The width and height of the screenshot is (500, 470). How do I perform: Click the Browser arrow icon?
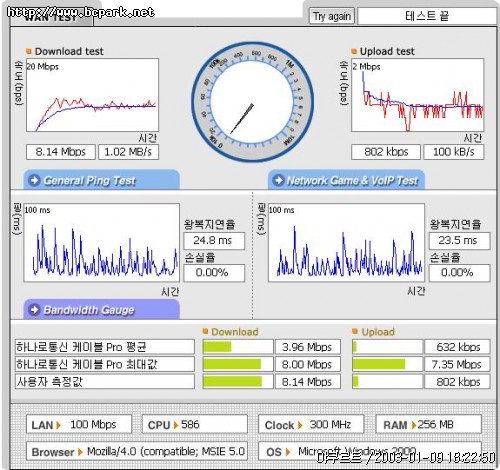(80, 452)
